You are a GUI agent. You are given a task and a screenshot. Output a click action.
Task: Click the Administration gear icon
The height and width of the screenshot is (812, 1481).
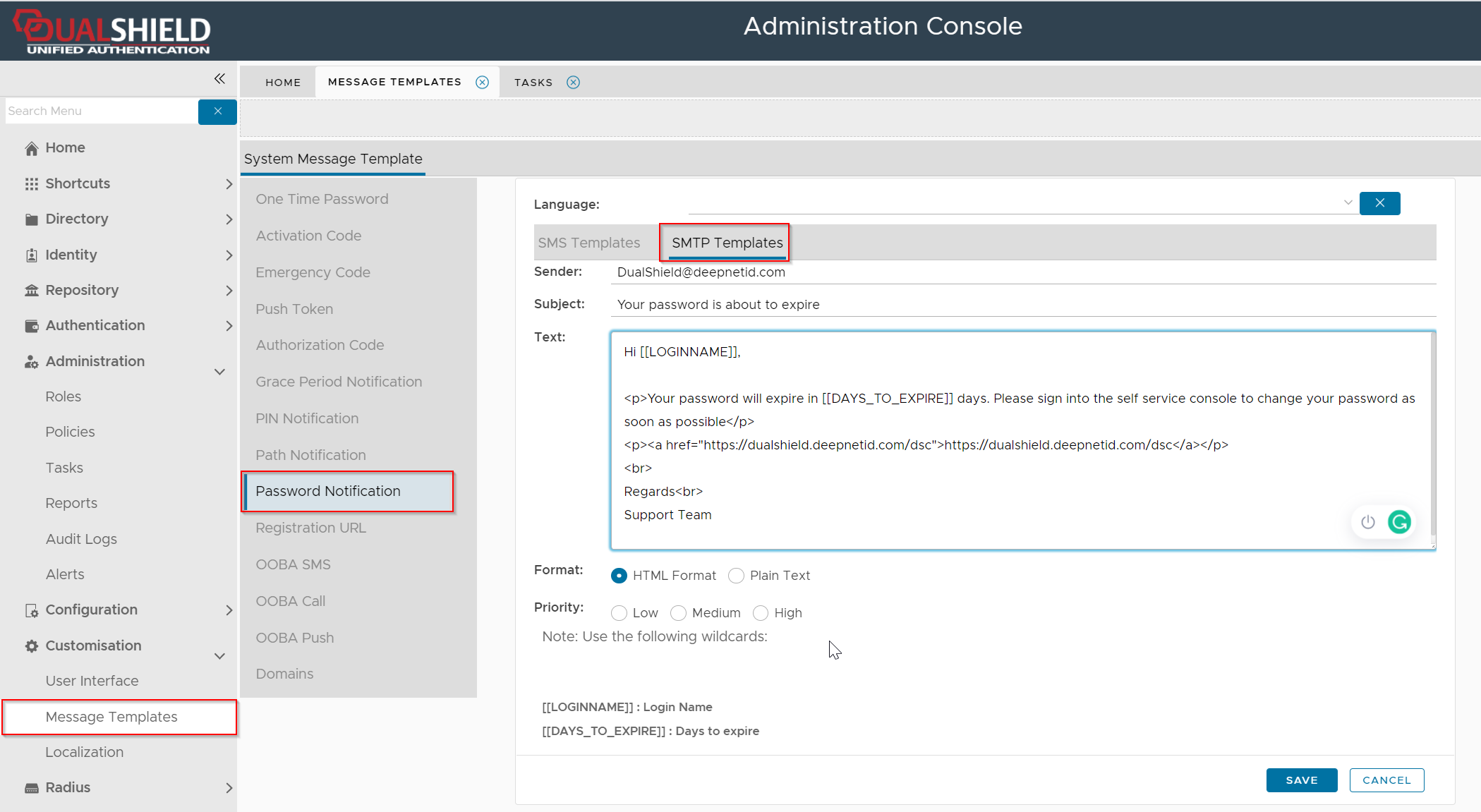coord(31,361)
